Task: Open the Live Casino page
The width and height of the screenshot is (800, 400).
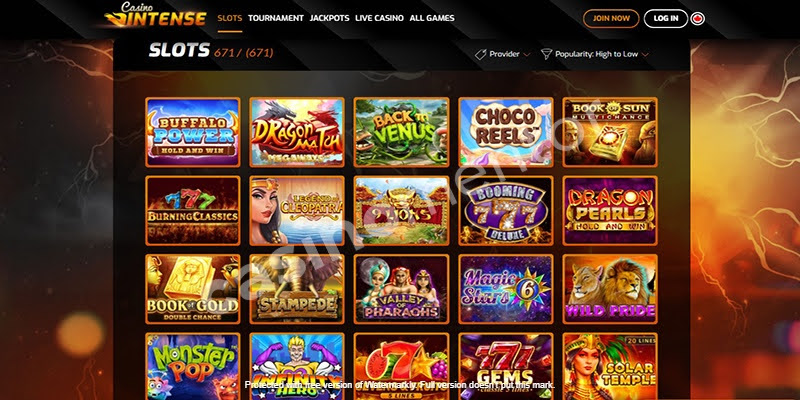Action: (x=379, y=18)
